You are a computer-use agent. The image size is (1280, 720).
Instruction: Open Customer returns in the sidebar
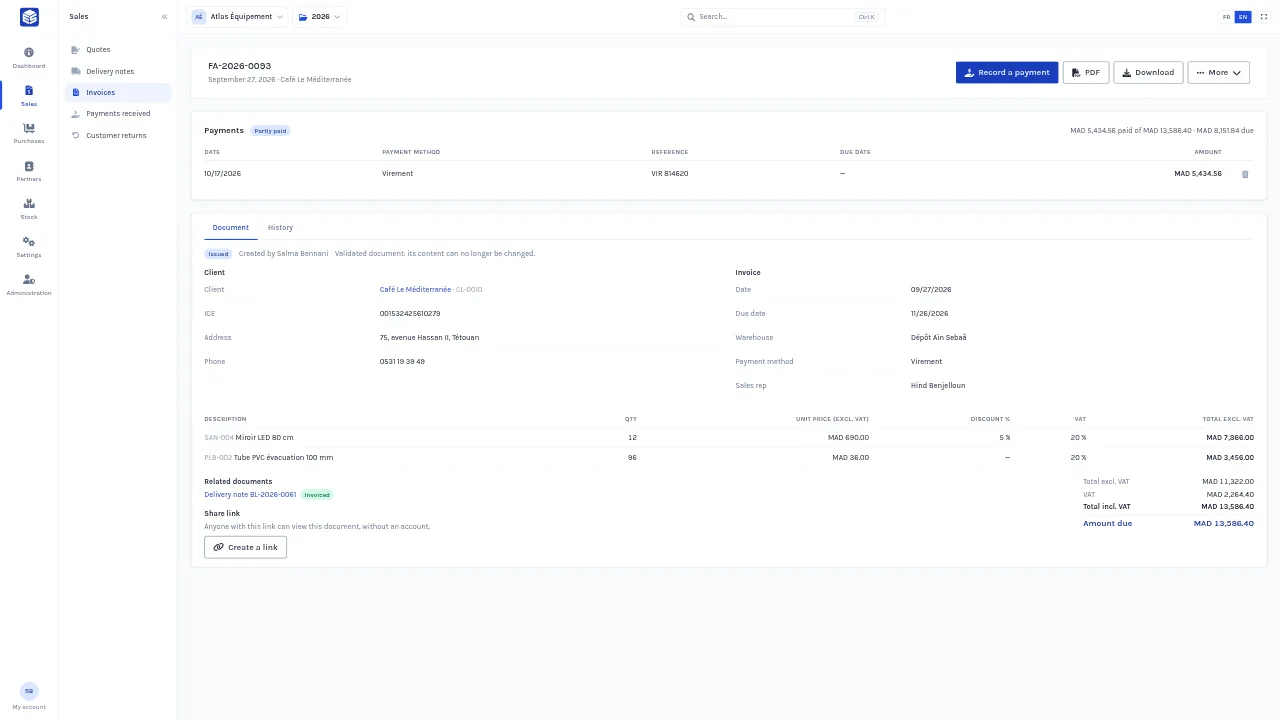118,135
